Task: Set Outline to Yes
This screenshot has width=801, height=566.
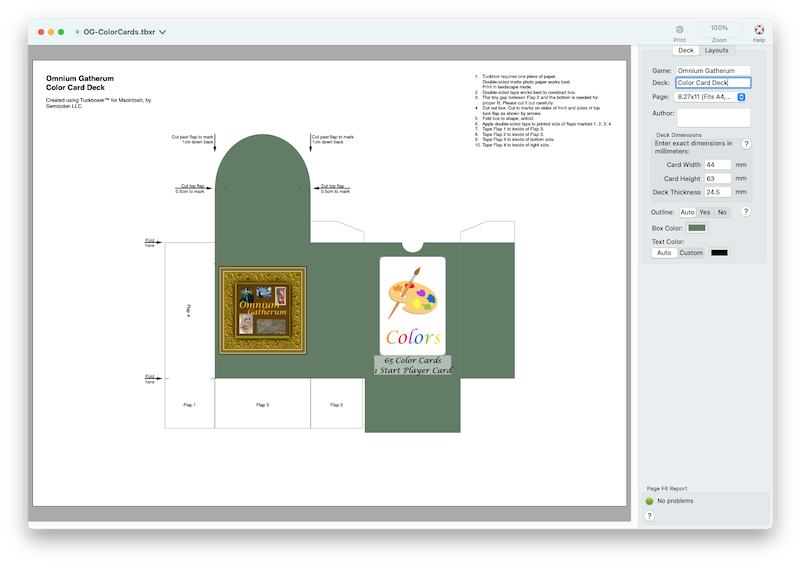Action: point(704,212)
